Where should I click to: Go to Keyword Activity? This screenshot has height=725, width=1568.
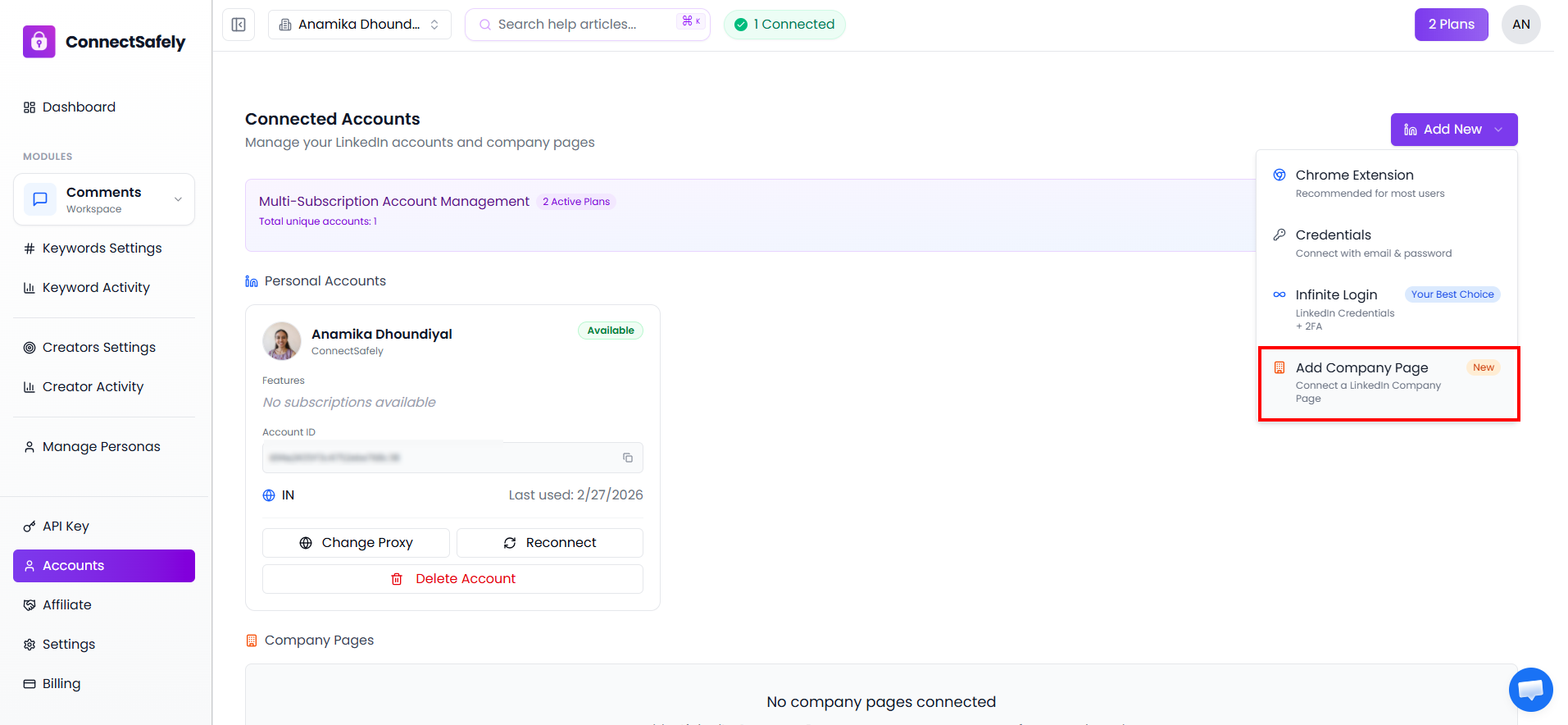click(x=104, y=288)
